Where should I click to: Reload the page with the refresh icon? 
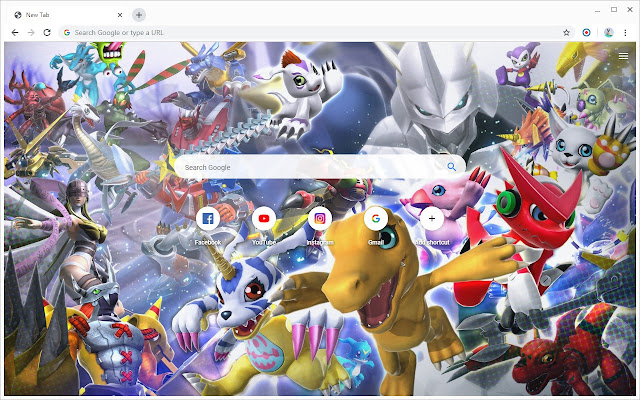pyautogui.click(x=47, y=33)
